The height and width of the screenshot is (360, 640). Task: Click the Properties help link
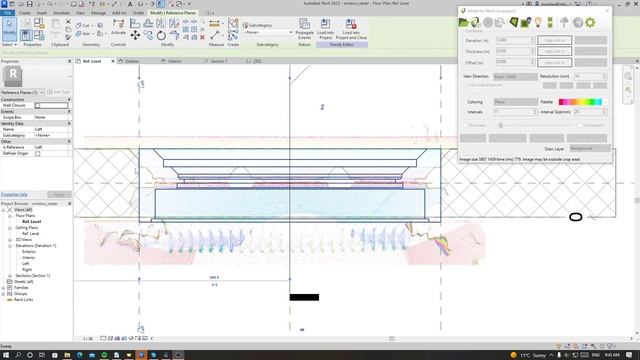click(14, 195)
